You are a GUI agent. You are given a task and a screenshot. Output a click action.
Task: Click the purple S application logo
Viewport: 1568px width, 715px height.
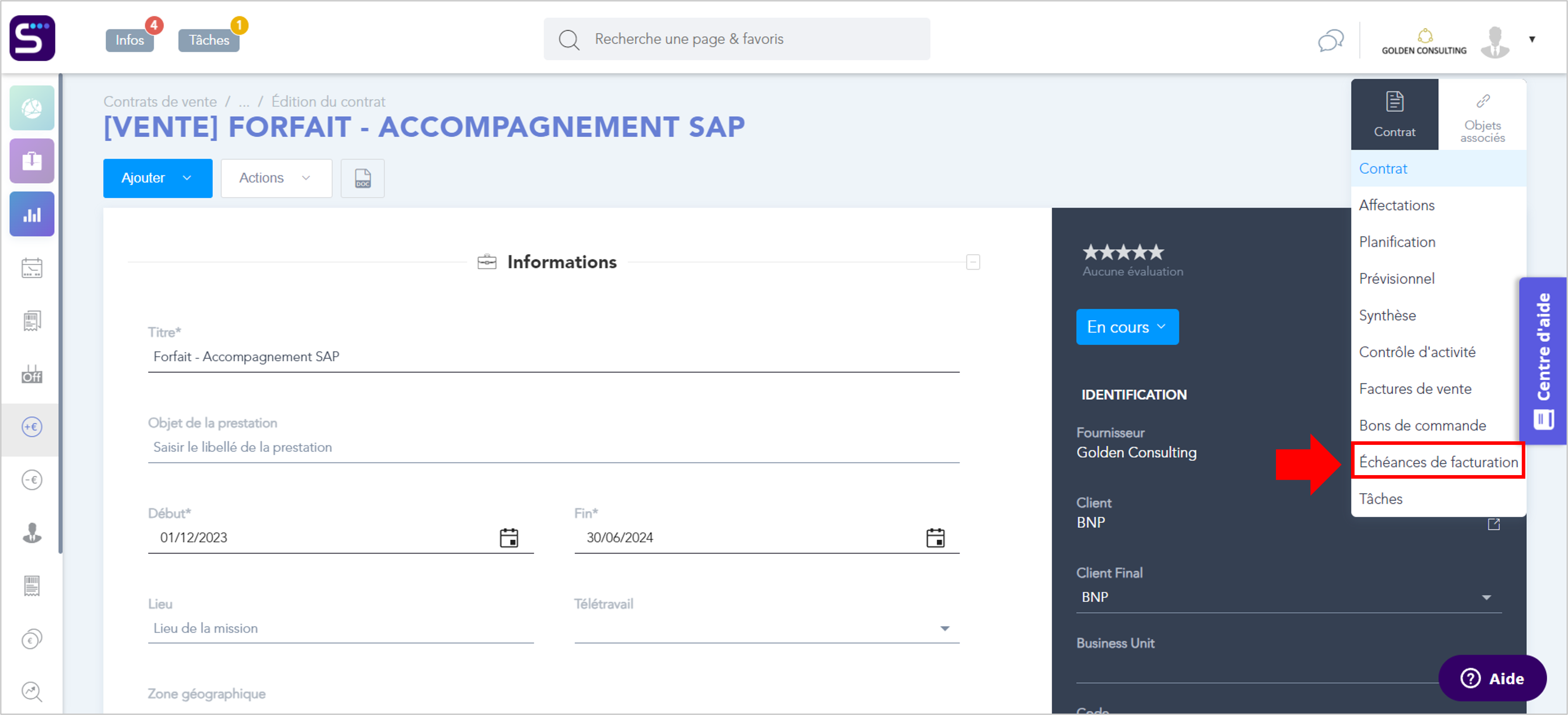pyautogui.click(x=32, y=38)
